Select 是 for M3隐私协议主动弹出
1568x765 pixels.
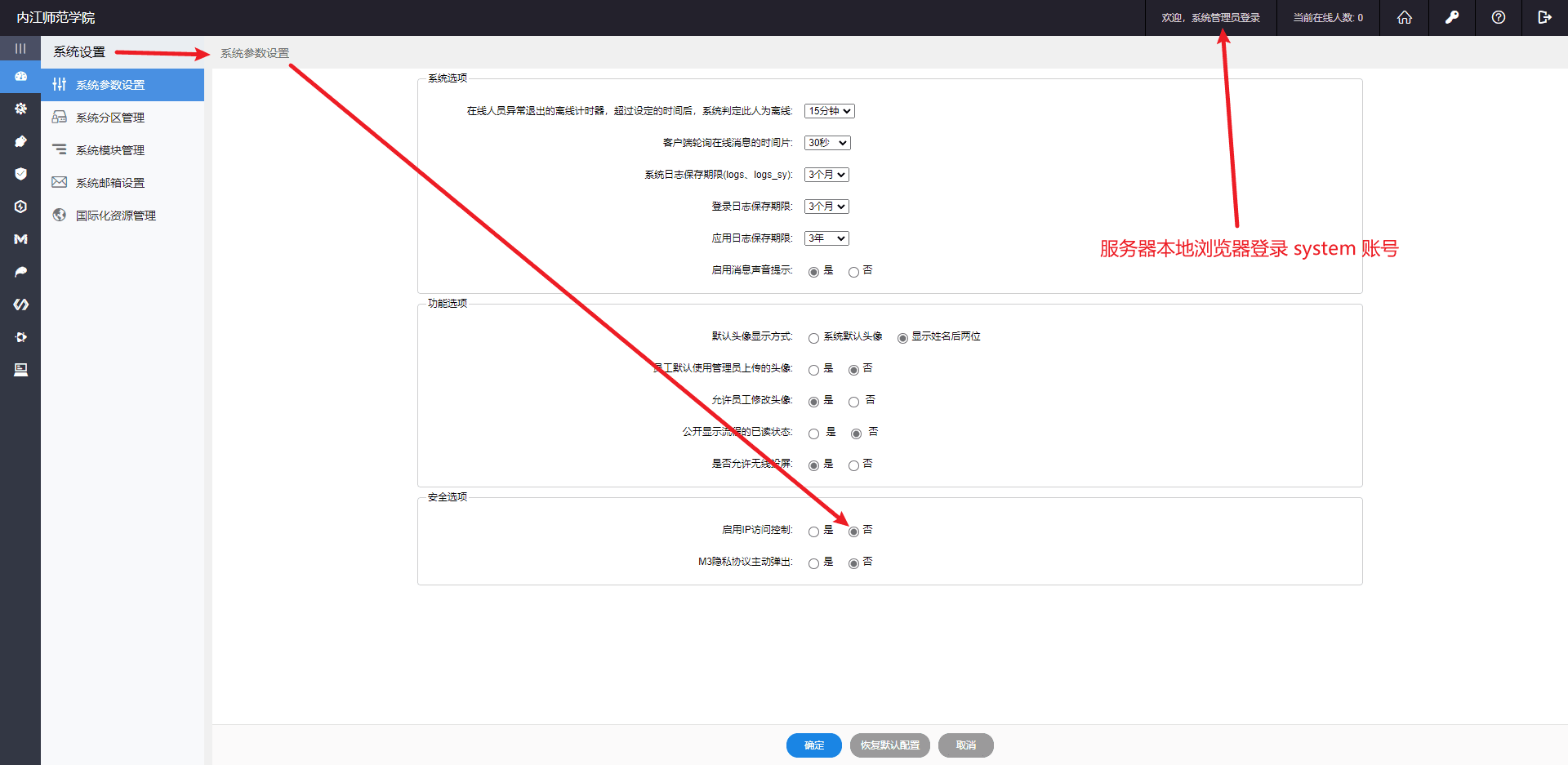pyautogui.click(x=813, y=563)
